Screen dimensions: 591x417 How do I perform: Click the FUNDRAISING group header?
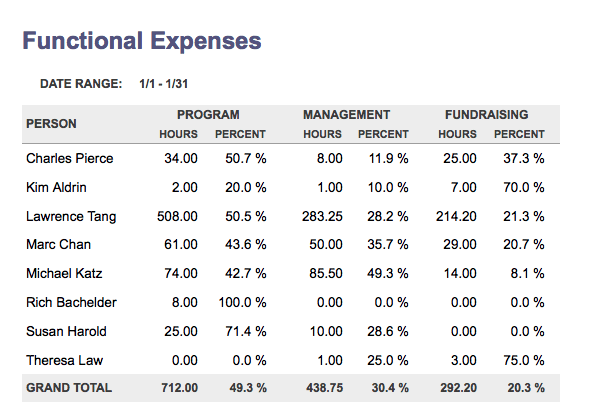pyautogui.click(x=487, y=115)
